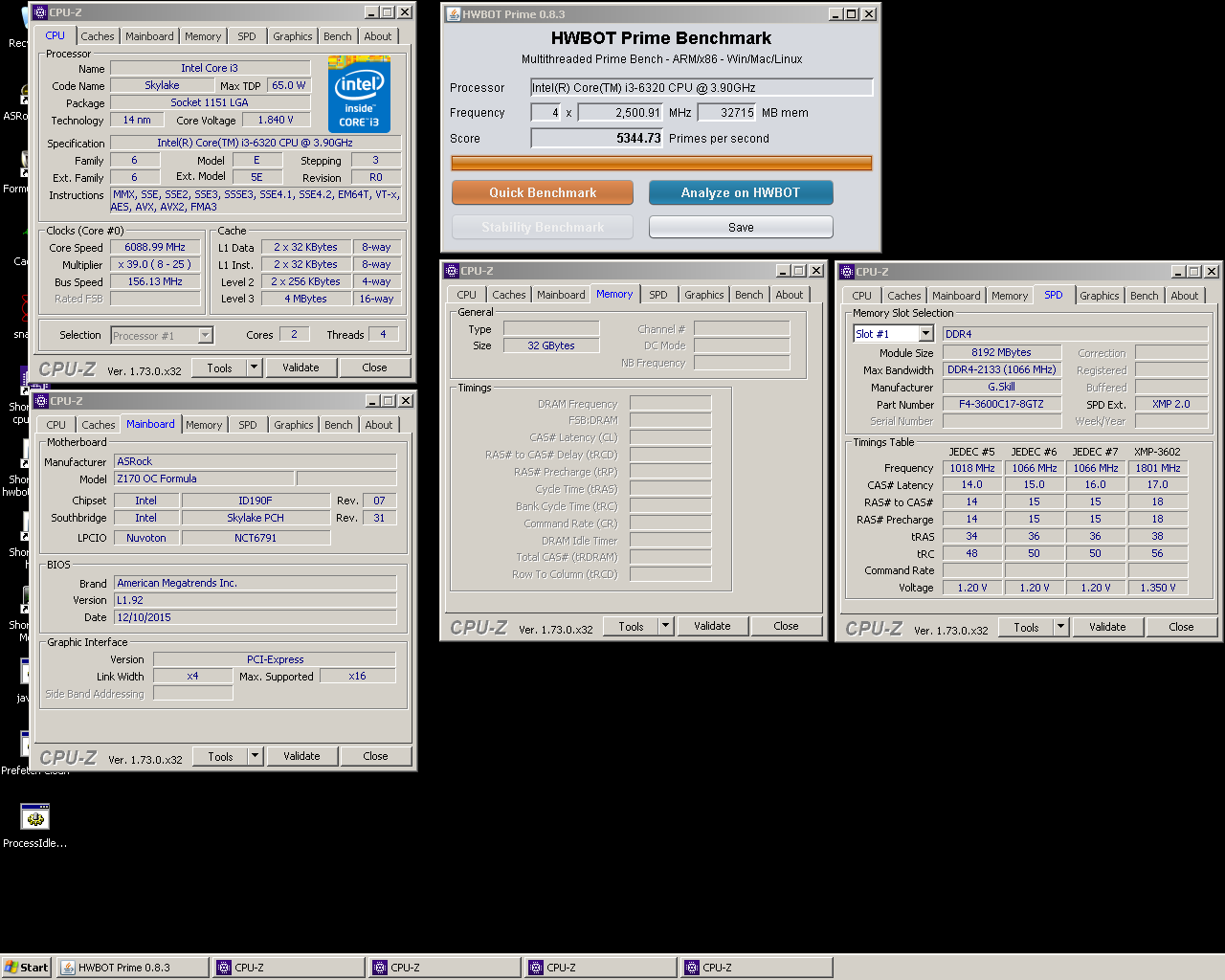Image resolution: width=1225 pixels, height=980 pixels.
Task: Click Bus Speed value 156.13 MHz
Action: [155, 281]
